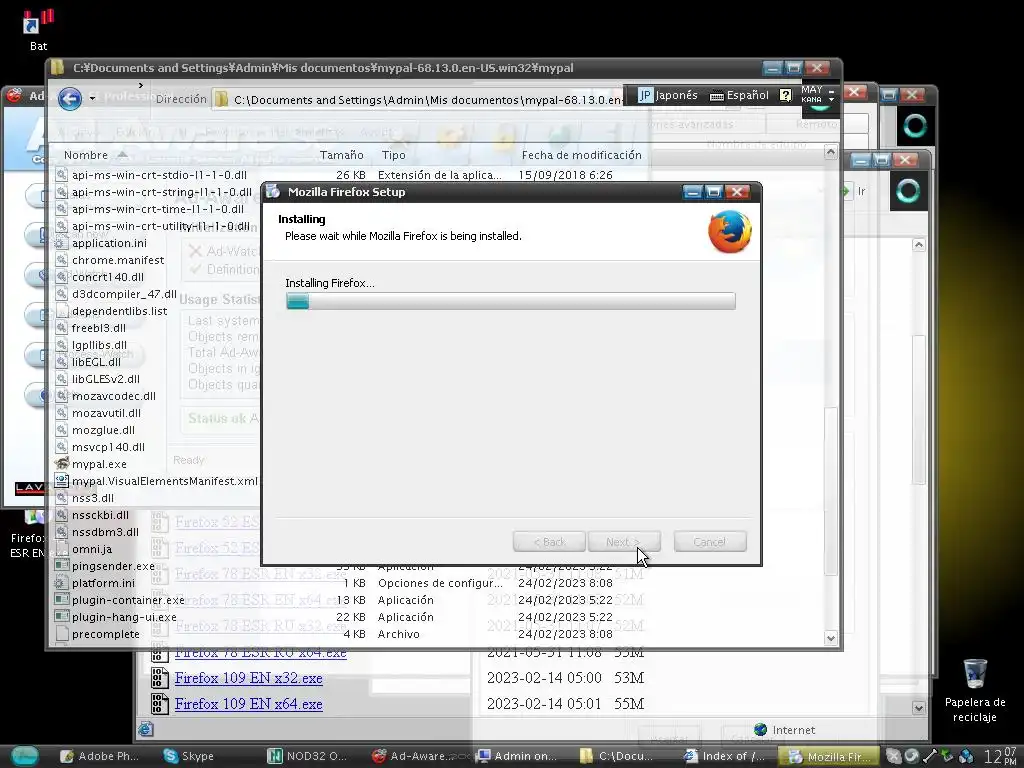
Task: Click the Back button in Firefox Setup
Action: point(549,541)
